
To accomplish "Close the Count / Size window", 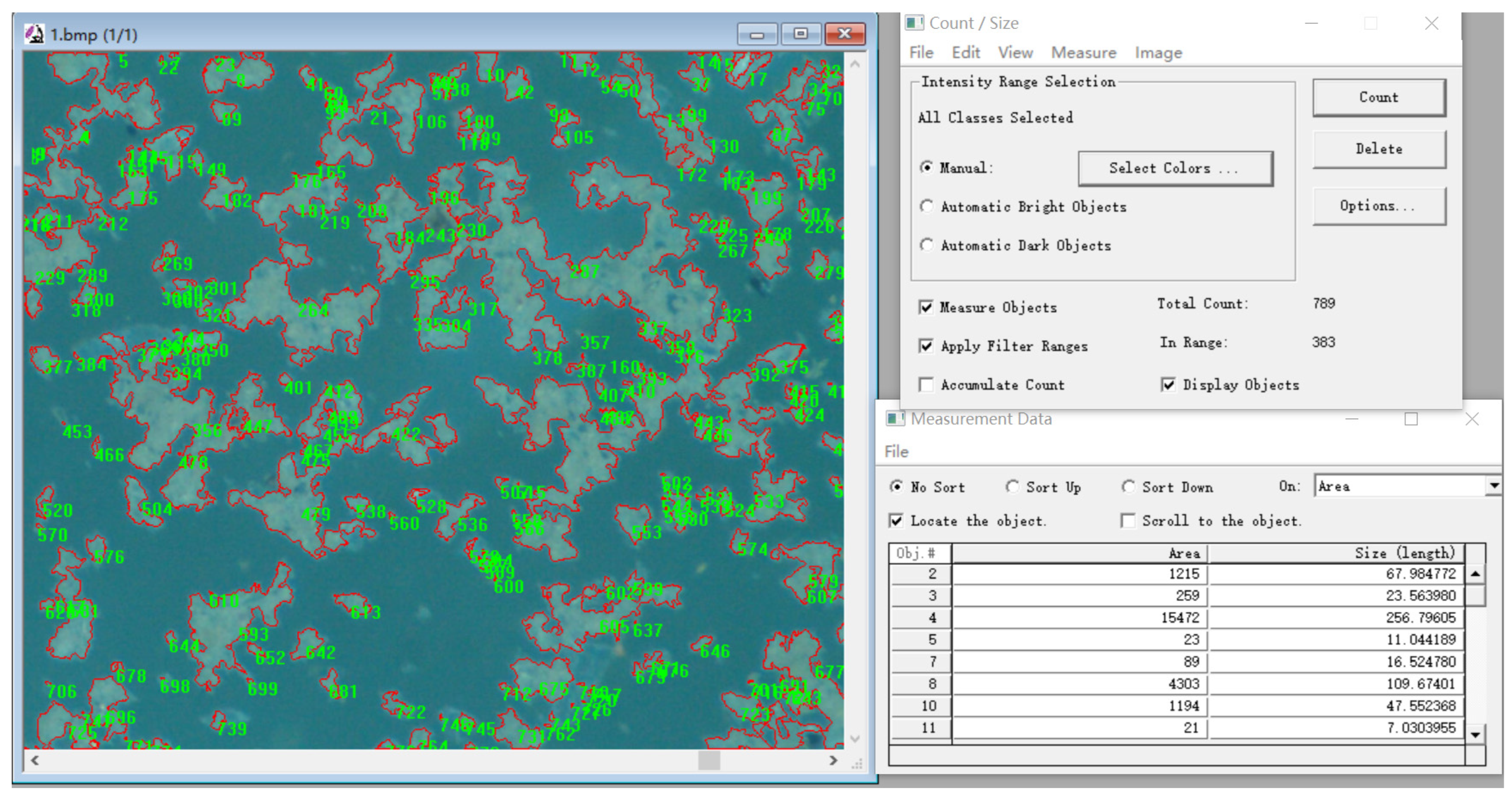I will click(x=1432, y=23).
